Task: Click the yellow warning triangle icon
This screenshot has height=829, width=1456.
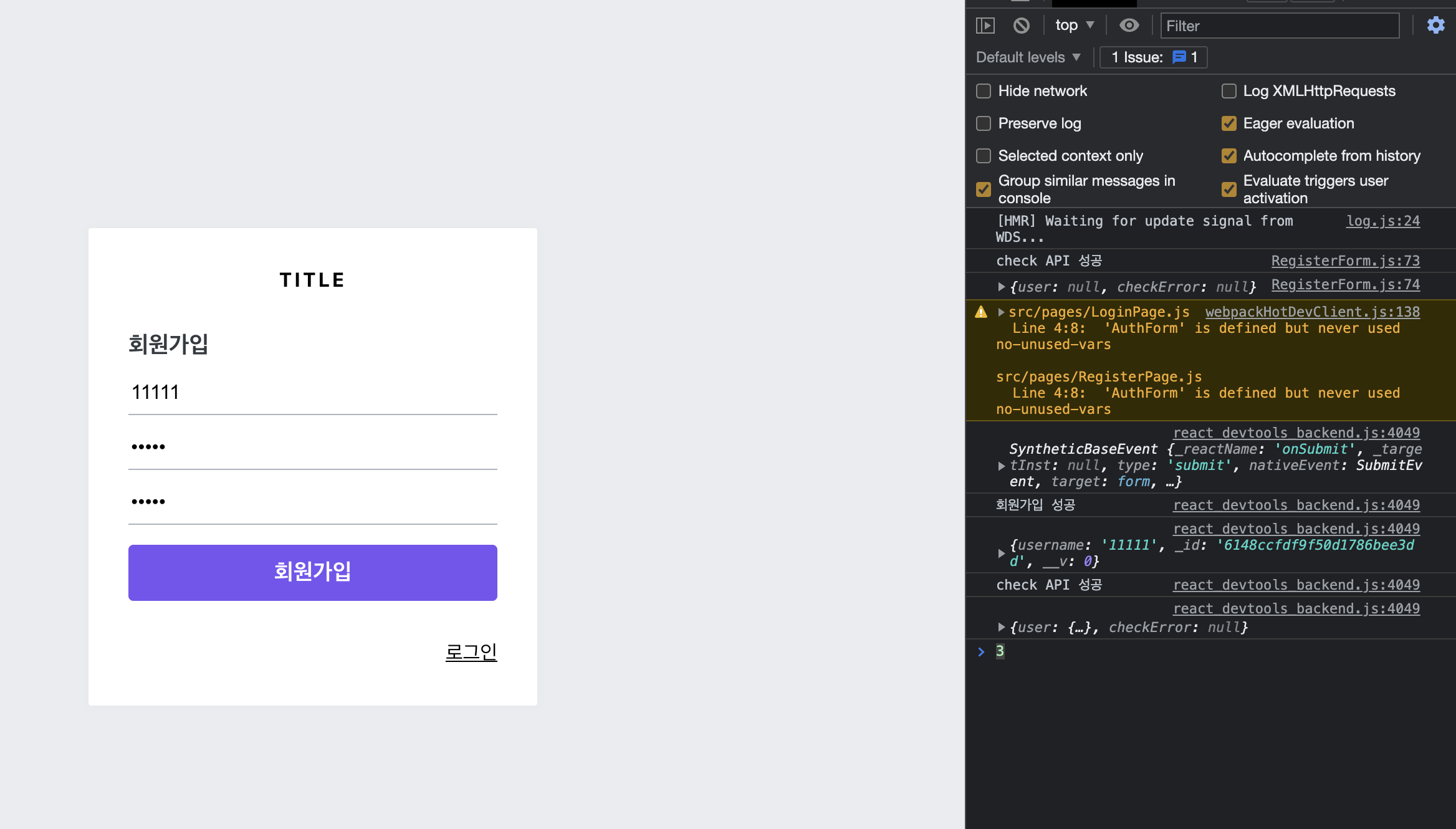Action: 981,312
